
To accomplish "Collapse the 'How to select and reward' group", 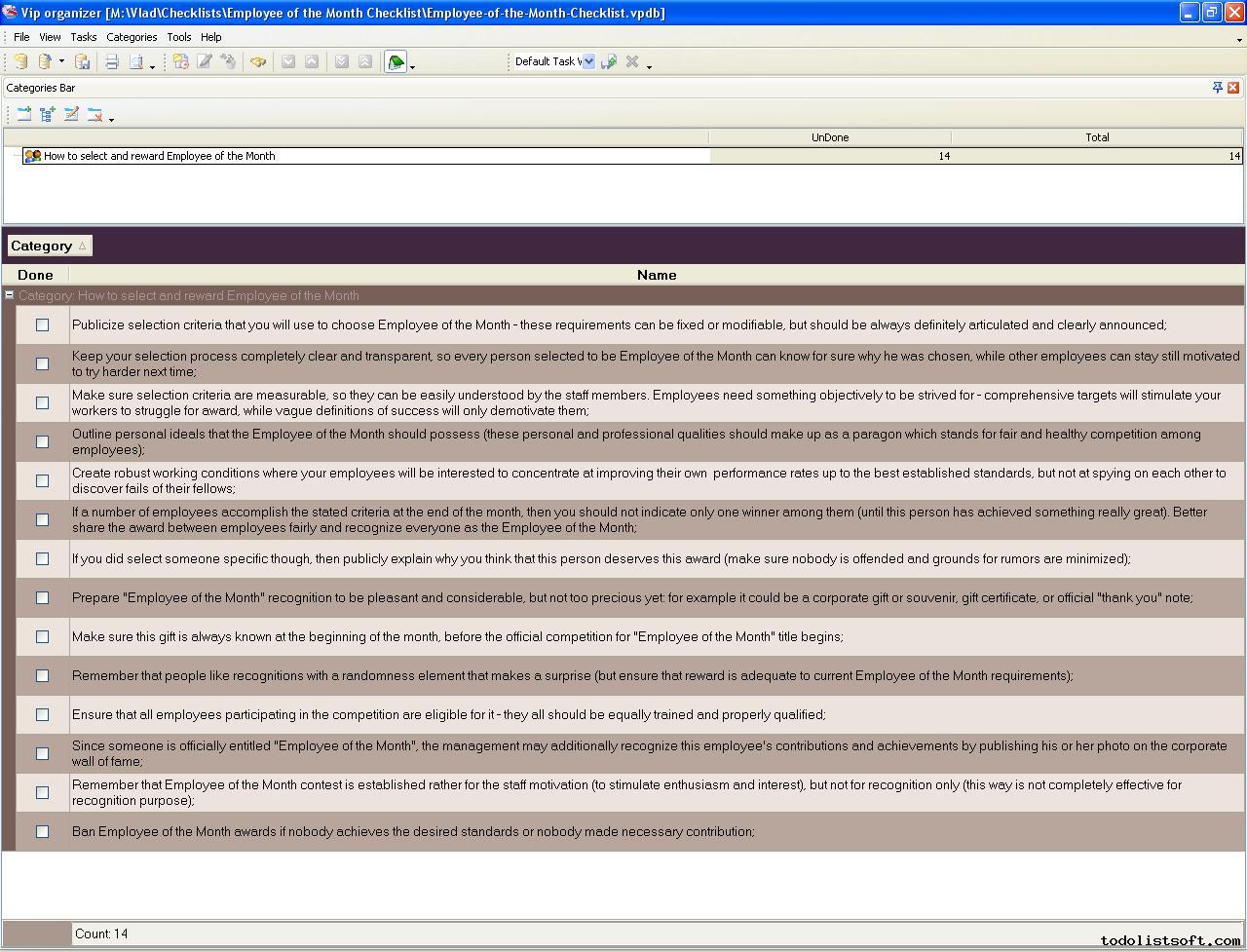I will tap(9, 295).
